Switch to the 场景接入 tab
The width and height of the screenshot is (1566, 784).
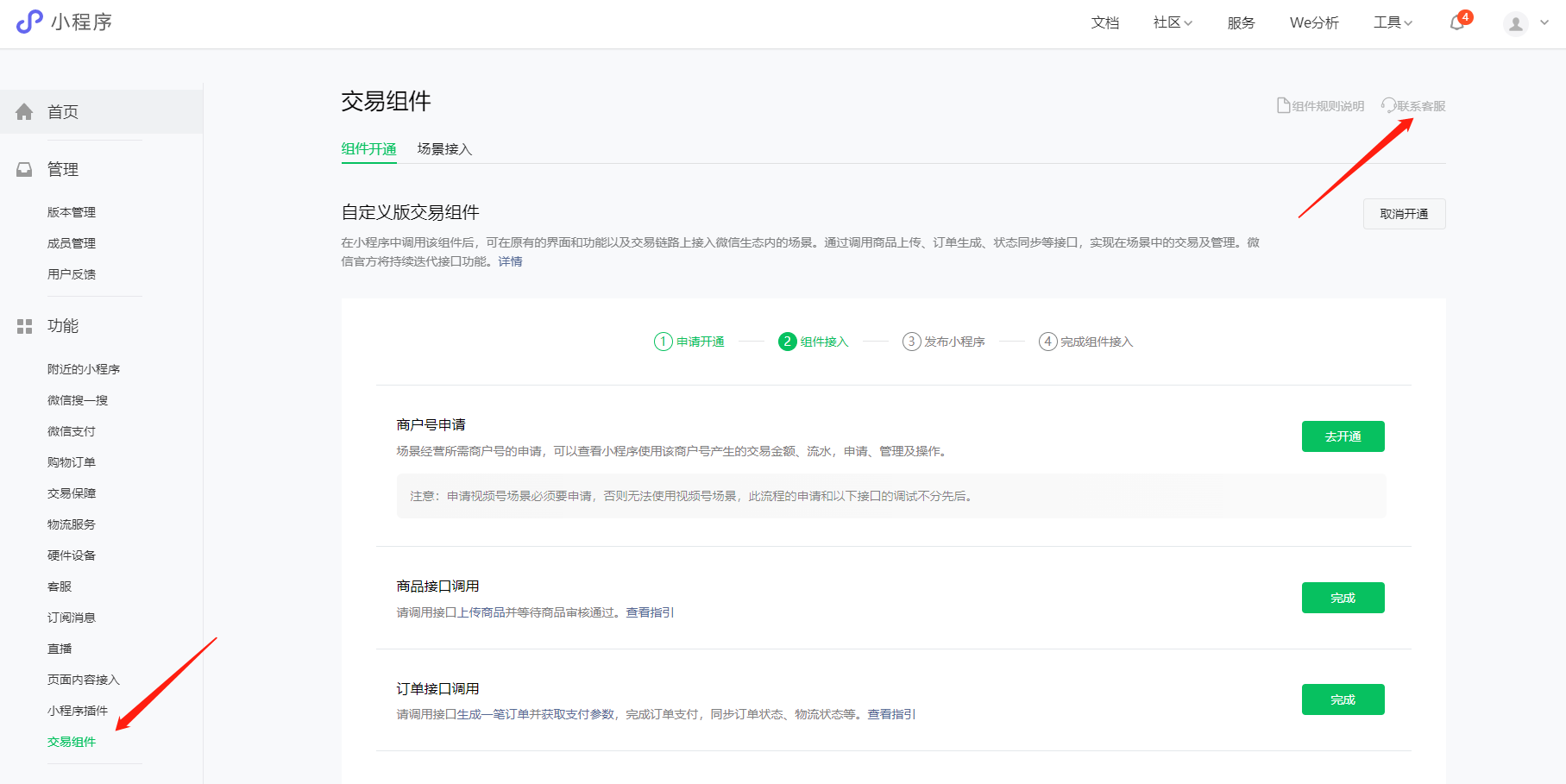point(443,148)
